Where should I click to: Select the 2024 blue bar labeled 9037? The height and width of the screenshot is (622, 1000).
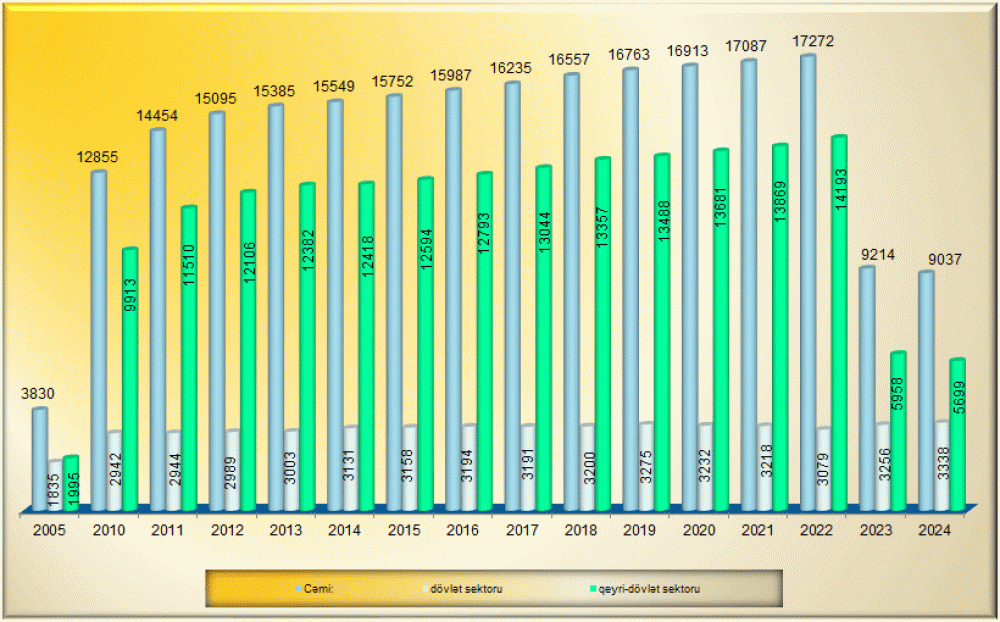926,390
